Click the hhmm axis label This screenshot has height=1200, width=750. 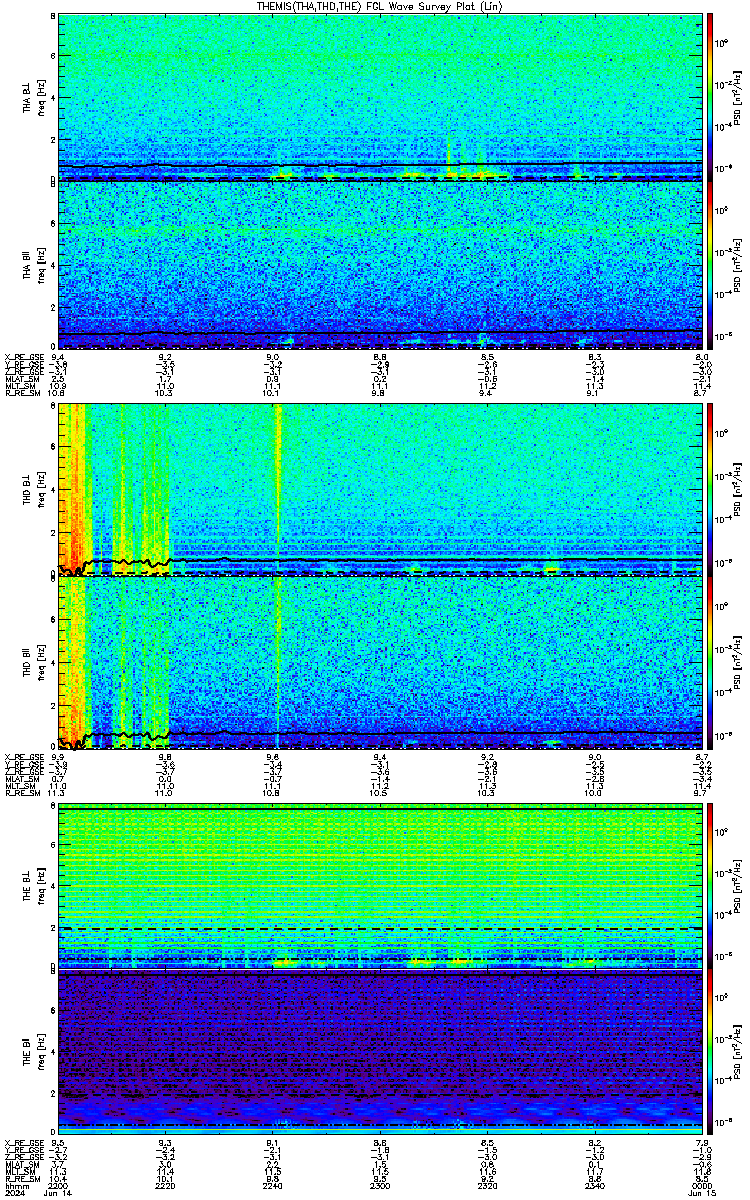point(15,1187)
